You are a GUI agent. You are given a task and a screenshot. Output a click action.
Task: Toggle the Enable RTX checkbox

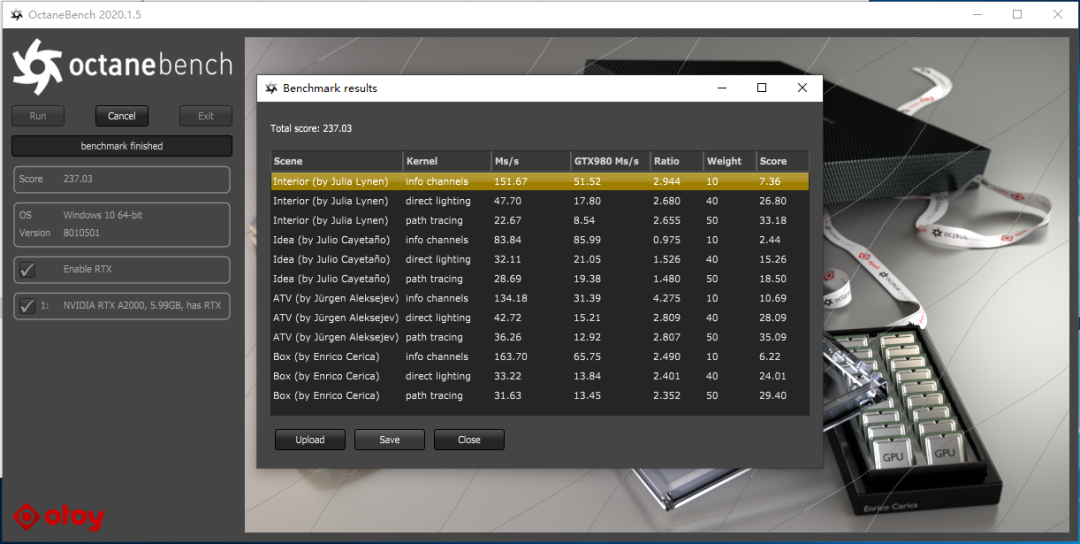(28, 269)
